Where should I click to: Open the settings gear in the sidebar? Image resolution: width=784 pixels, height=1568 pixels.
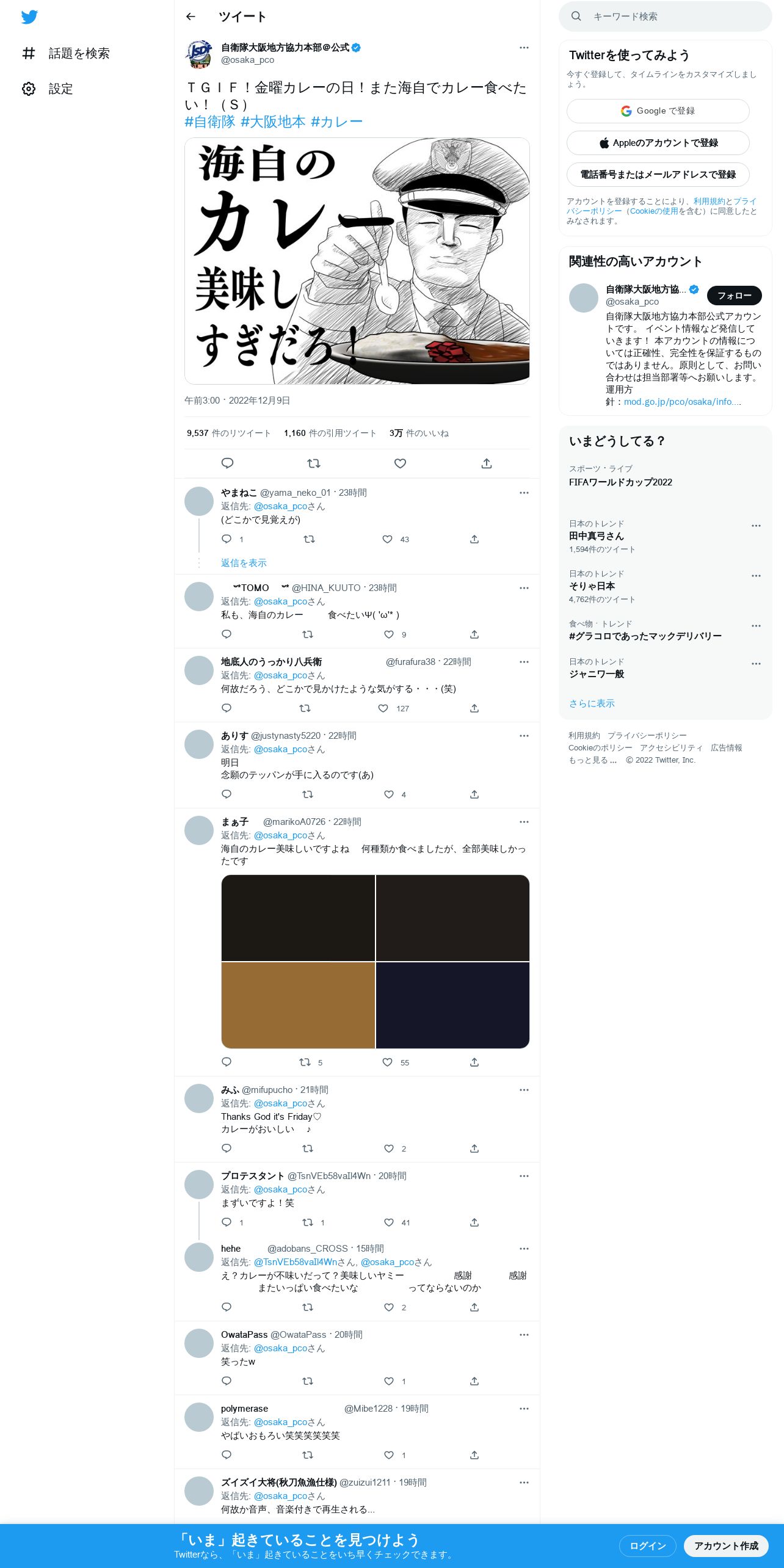click(29, 89)
